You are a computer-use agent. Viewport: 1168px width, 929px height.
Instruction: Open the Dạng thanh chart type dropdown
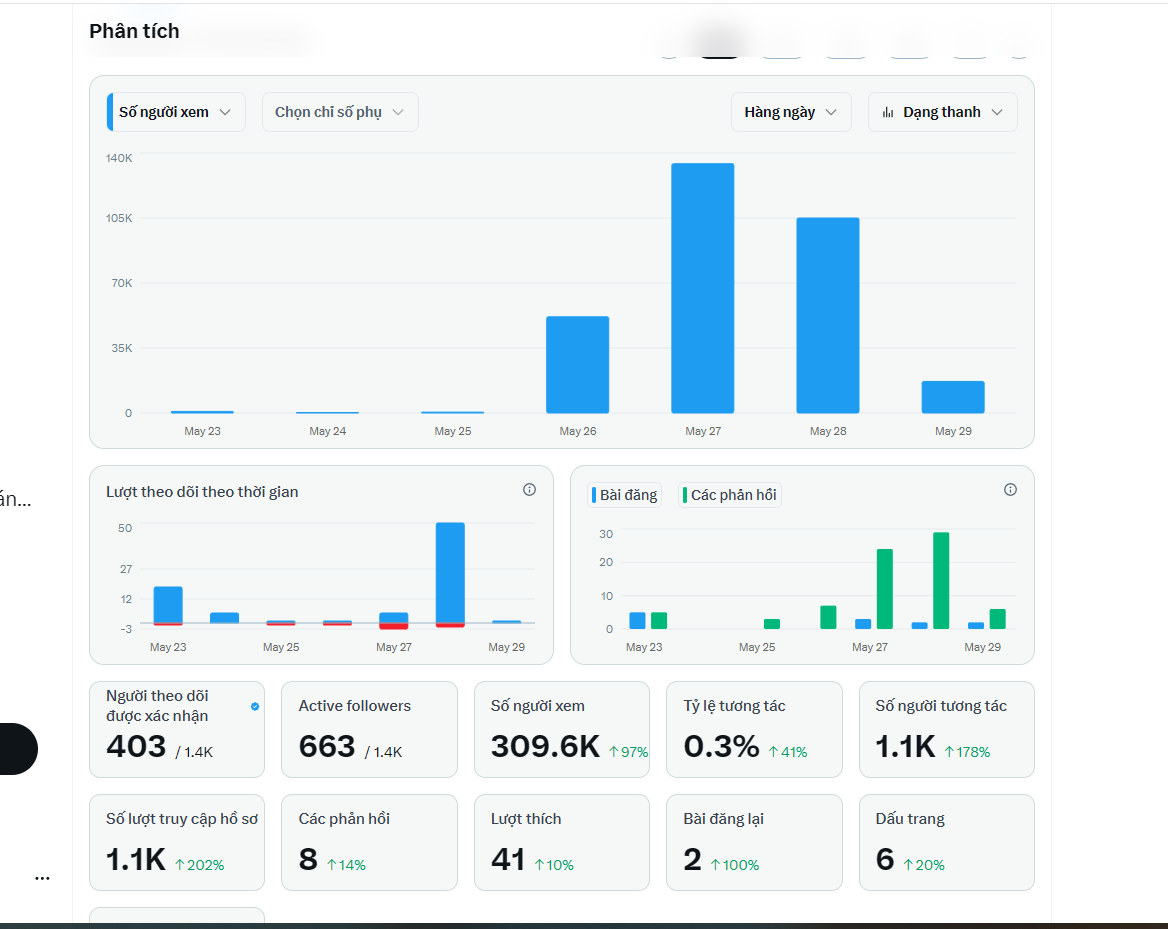click(942, 112)
